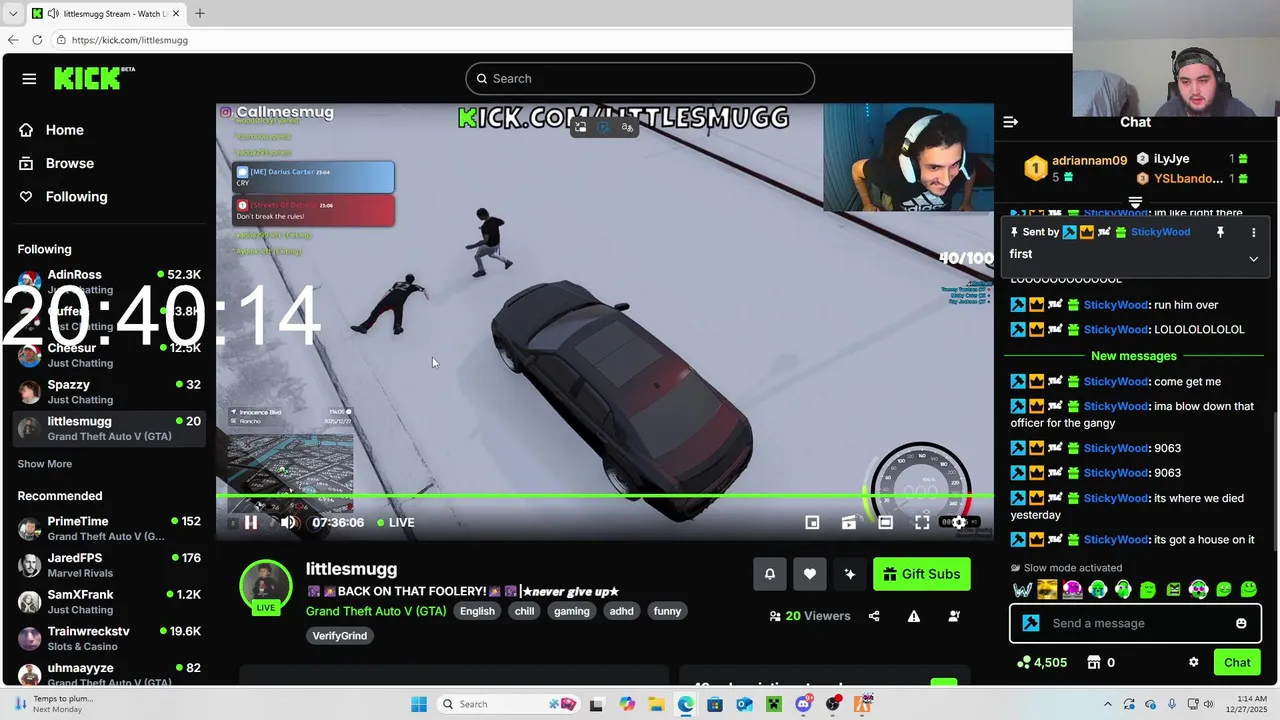Open adriannam09 top gifter entry
The image size is (1280, 720).
point(1075,167)
